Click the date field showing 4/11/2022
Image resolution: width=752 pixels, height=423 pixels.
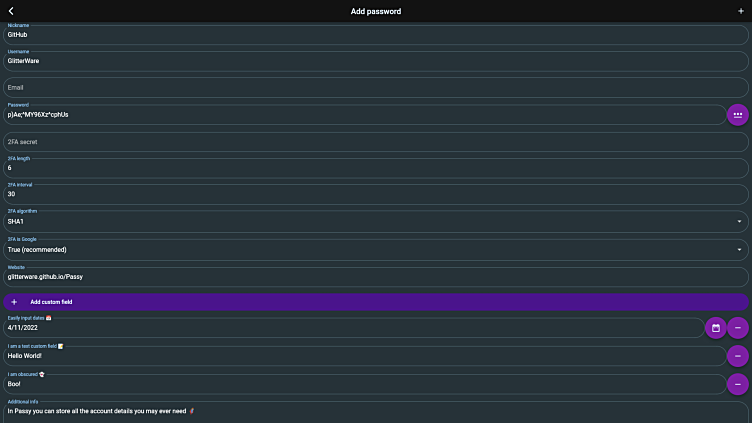[x=350, y=327]
